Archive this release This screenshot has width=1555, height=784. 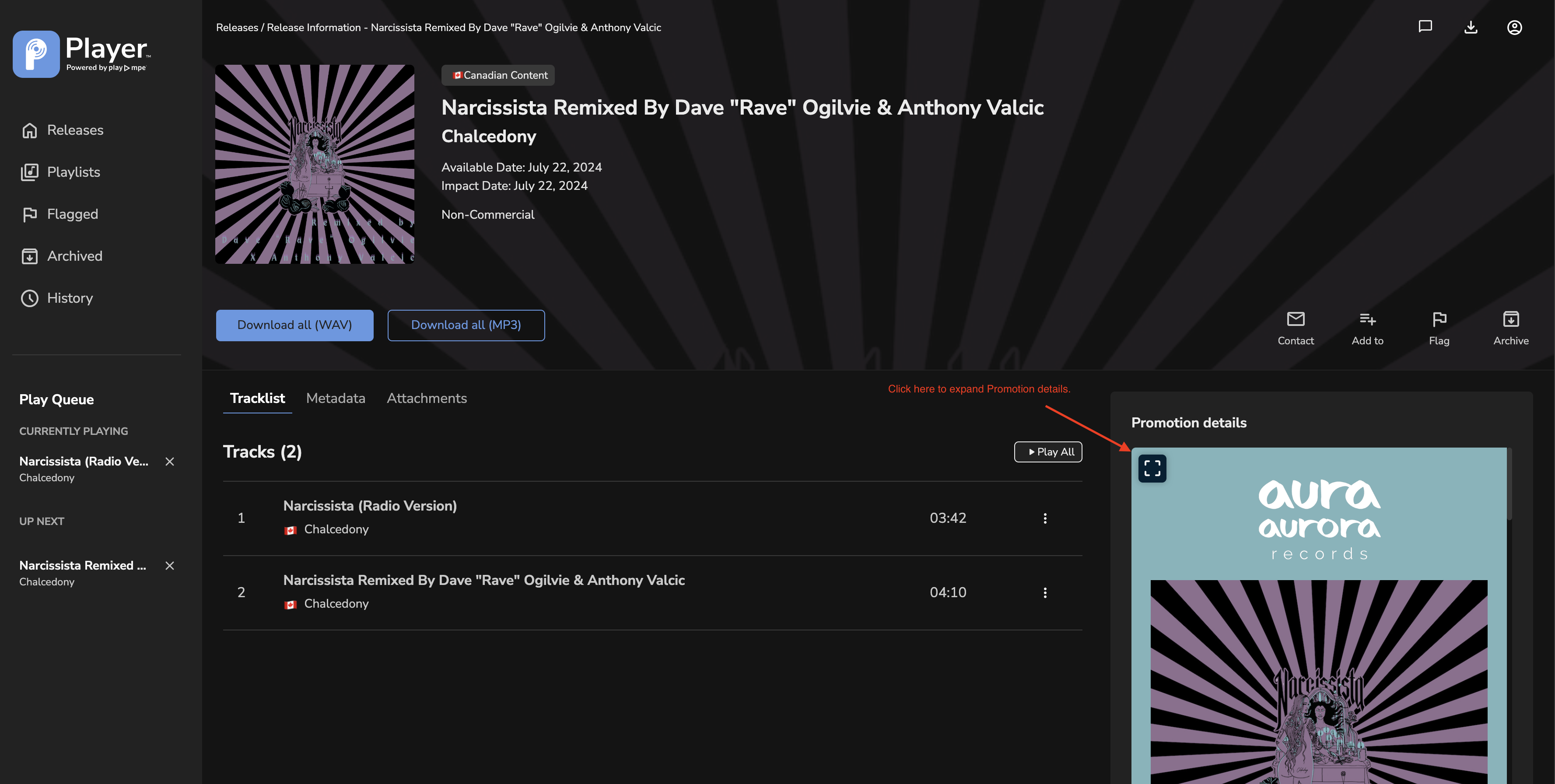click(x=1511, y=328)
